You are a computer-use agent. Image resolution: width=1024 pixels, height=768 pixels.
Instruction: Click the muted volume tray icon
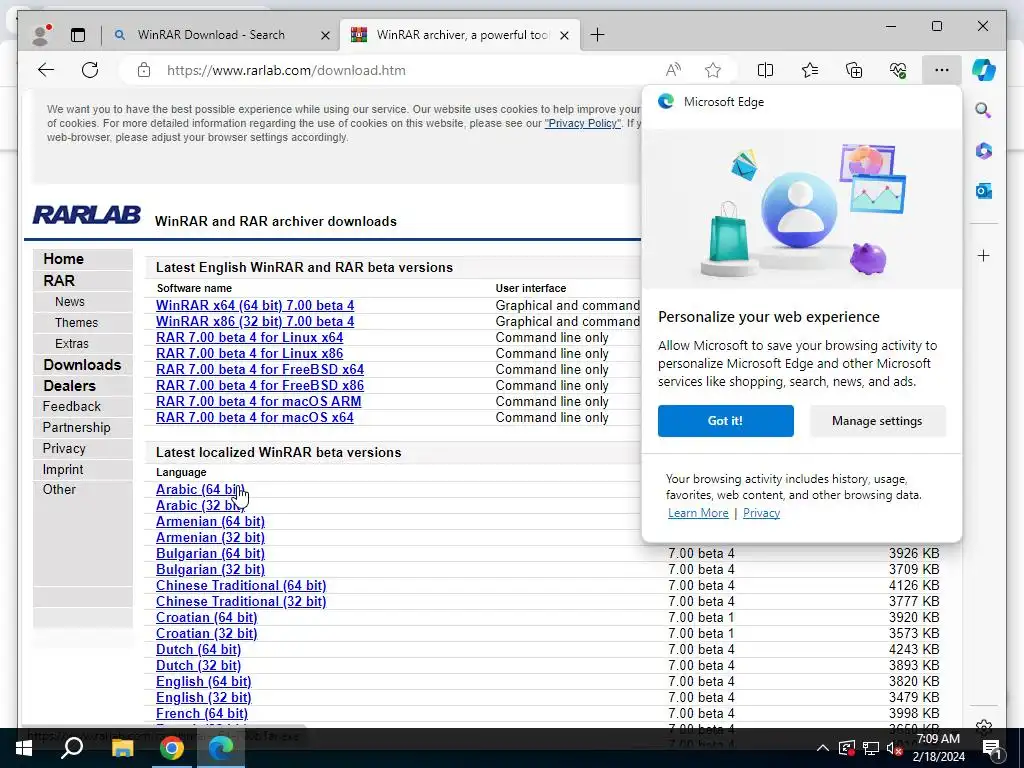pyautogui.click(x=894, y=748)
